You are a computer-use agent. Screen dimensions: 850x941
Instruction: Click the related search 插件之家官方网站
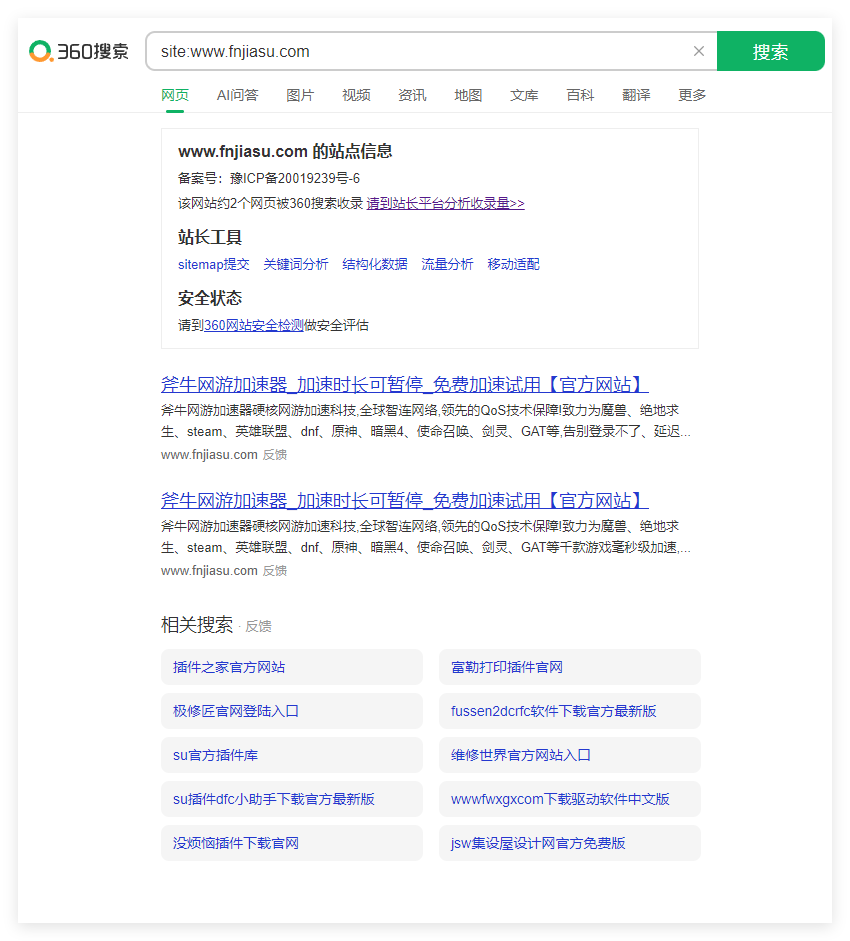coord(232,667)
